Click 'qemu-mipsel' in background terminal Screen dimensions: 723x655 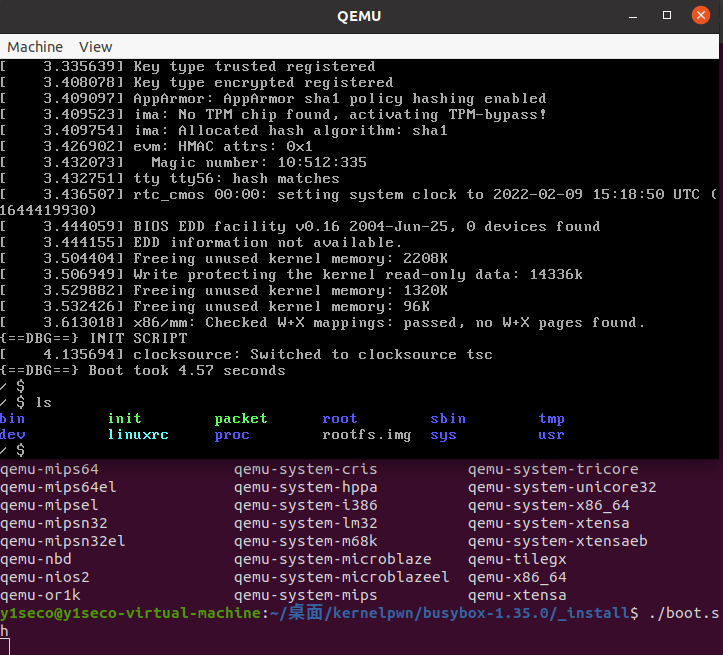tap(49, 505)
